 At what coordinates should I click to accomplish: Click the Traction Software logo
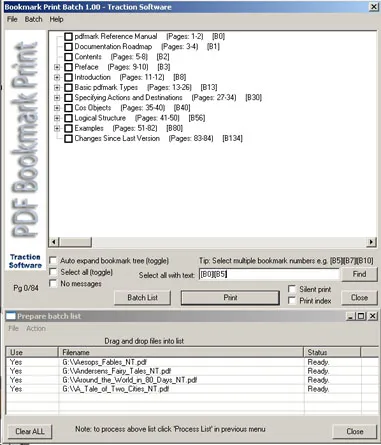coord(25,261)
